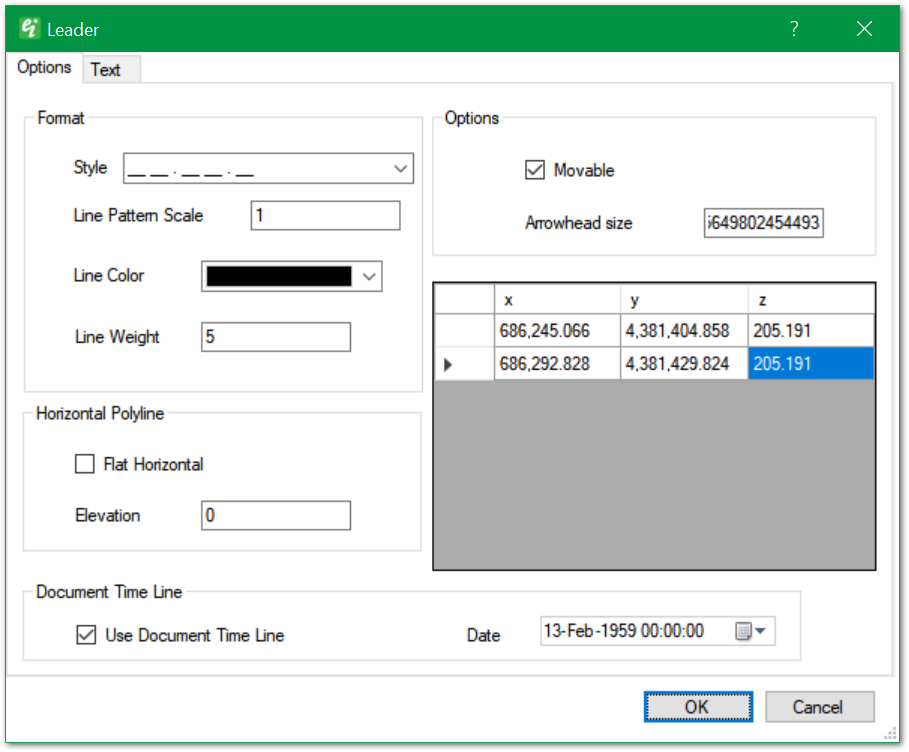Viewport: 909px width, 752px height.
Task: Uncheck Use Document Time Line
Action: (x=87, y=635)
